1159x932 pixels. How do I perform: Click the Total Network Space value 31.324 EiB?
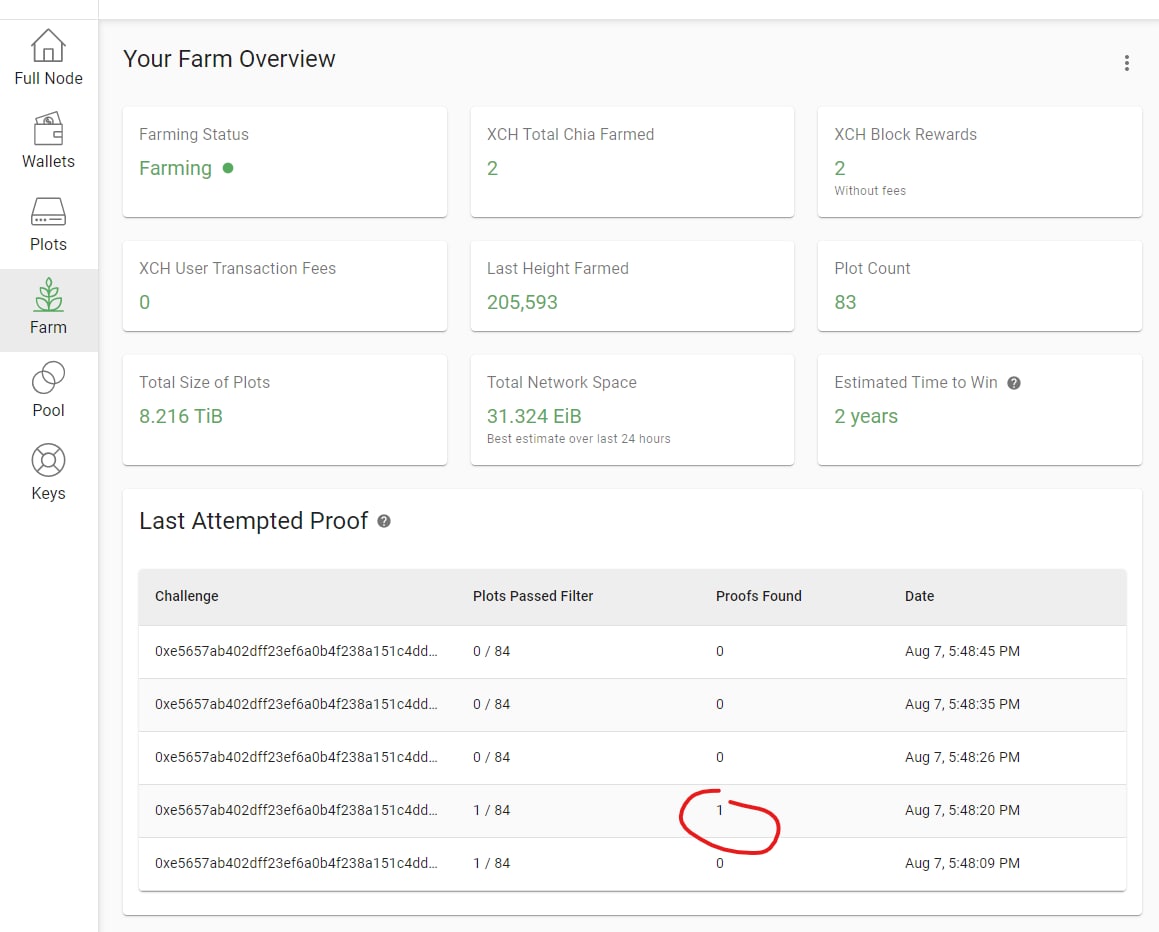pyautogui.click(x=534, y=416)
